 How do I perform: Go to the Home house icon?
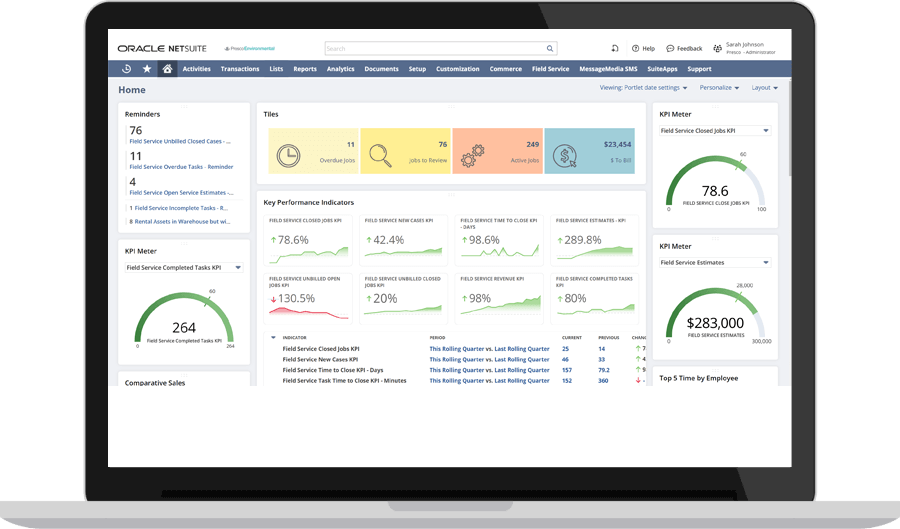click(167, 69)
